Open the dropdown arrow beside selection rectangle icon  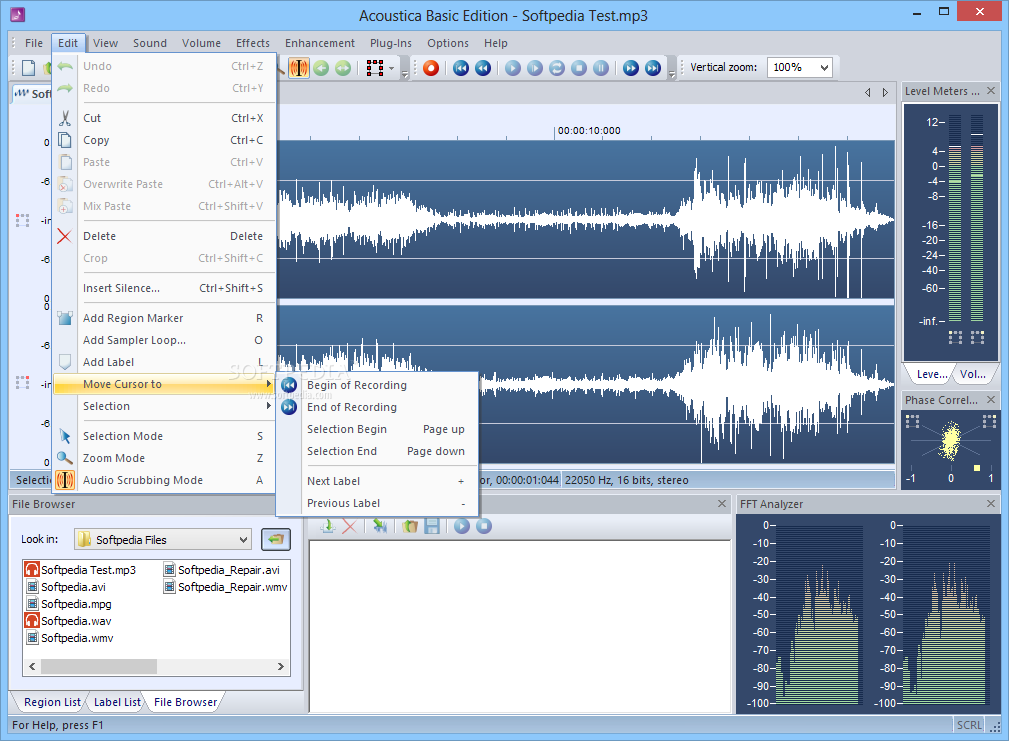pyautogui.click(x=391, y=68)
